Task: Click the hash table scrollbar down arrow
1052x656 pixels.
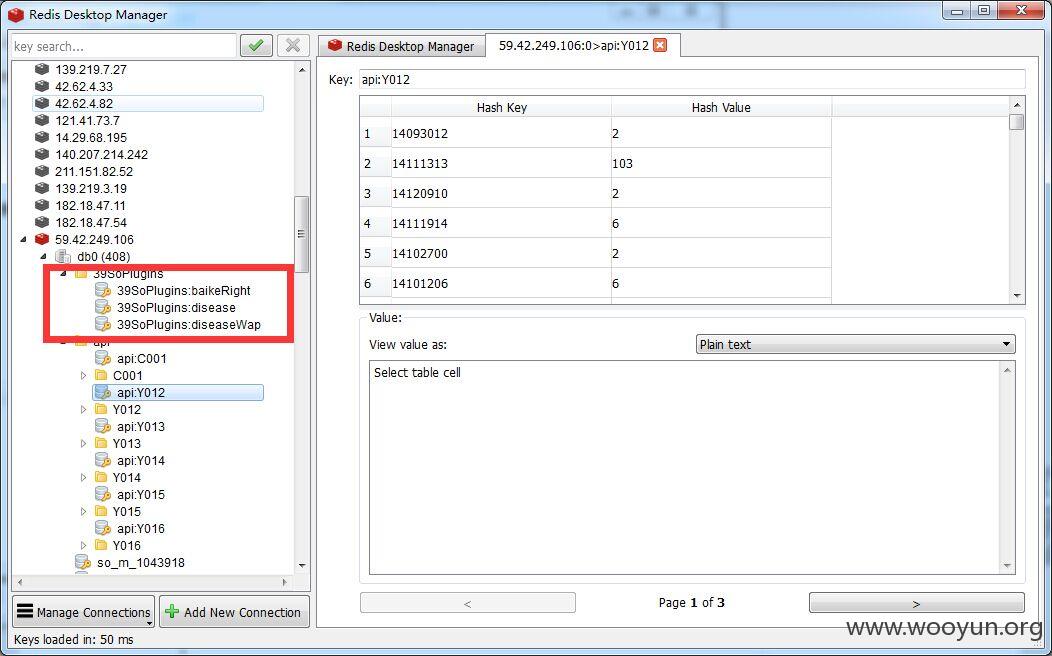Action: tap(1017, 295)
